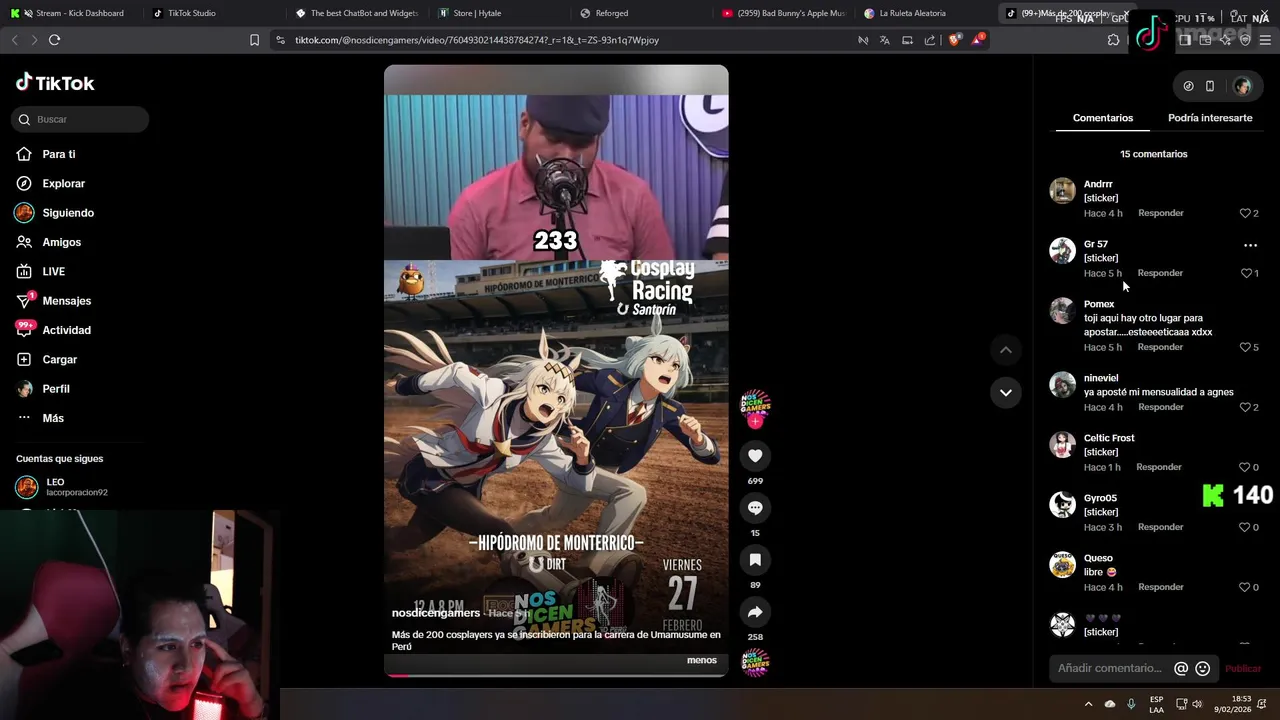
Task: Share video with arrow icon
Action: tap(755, 612)
